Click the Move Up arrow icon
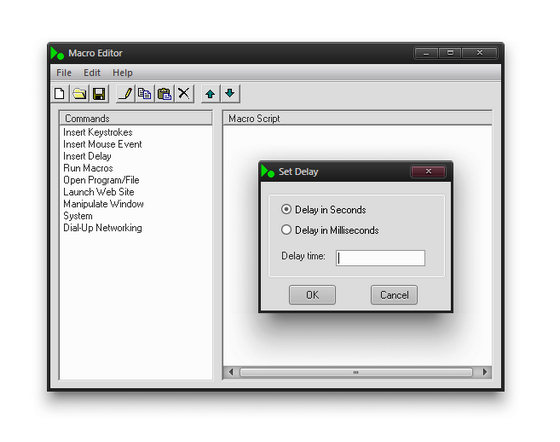This screenshot has width=560, height=442. pos(210,94)
